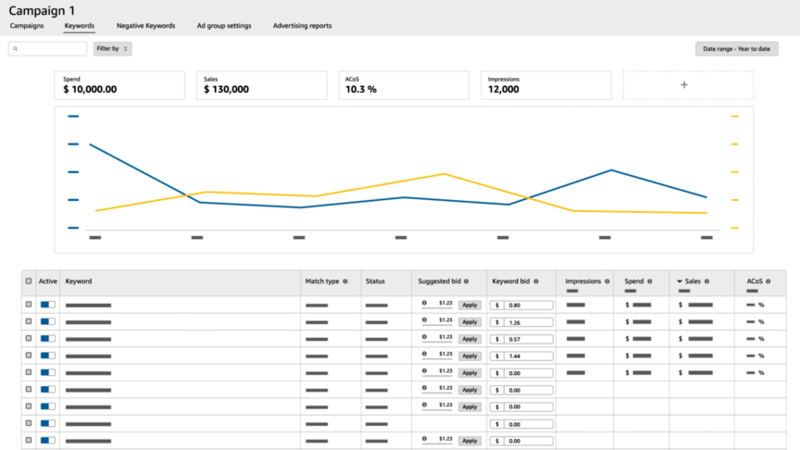
Task: Apply the suggested bid in the fifth row
Action: pos(469,372)
